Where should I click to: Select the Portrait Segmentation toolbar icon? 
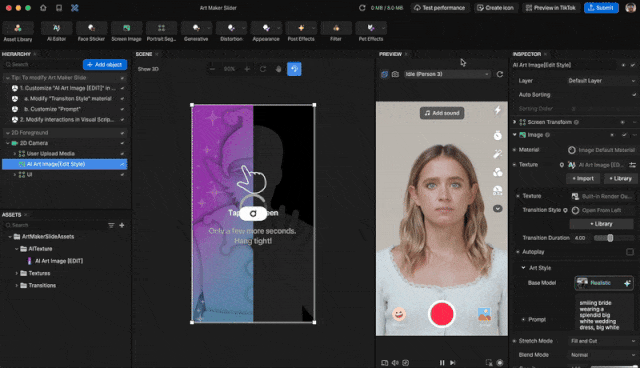click(x=161, y=32)
